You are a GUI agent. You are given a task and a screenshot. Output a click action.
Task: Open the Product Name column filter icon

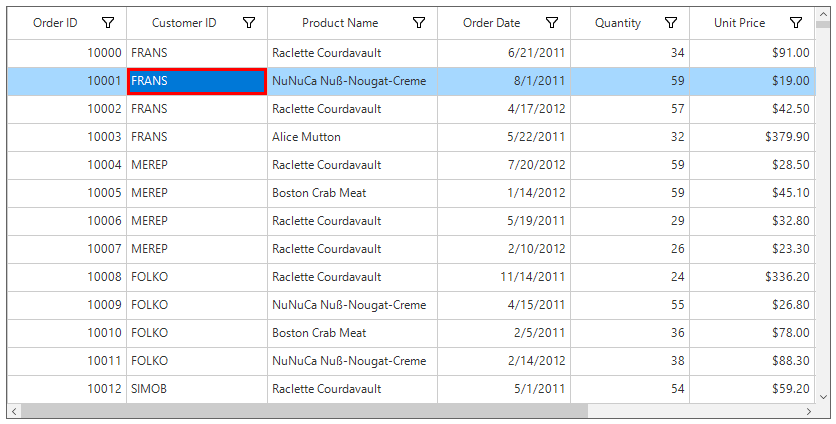pos(419,22)
